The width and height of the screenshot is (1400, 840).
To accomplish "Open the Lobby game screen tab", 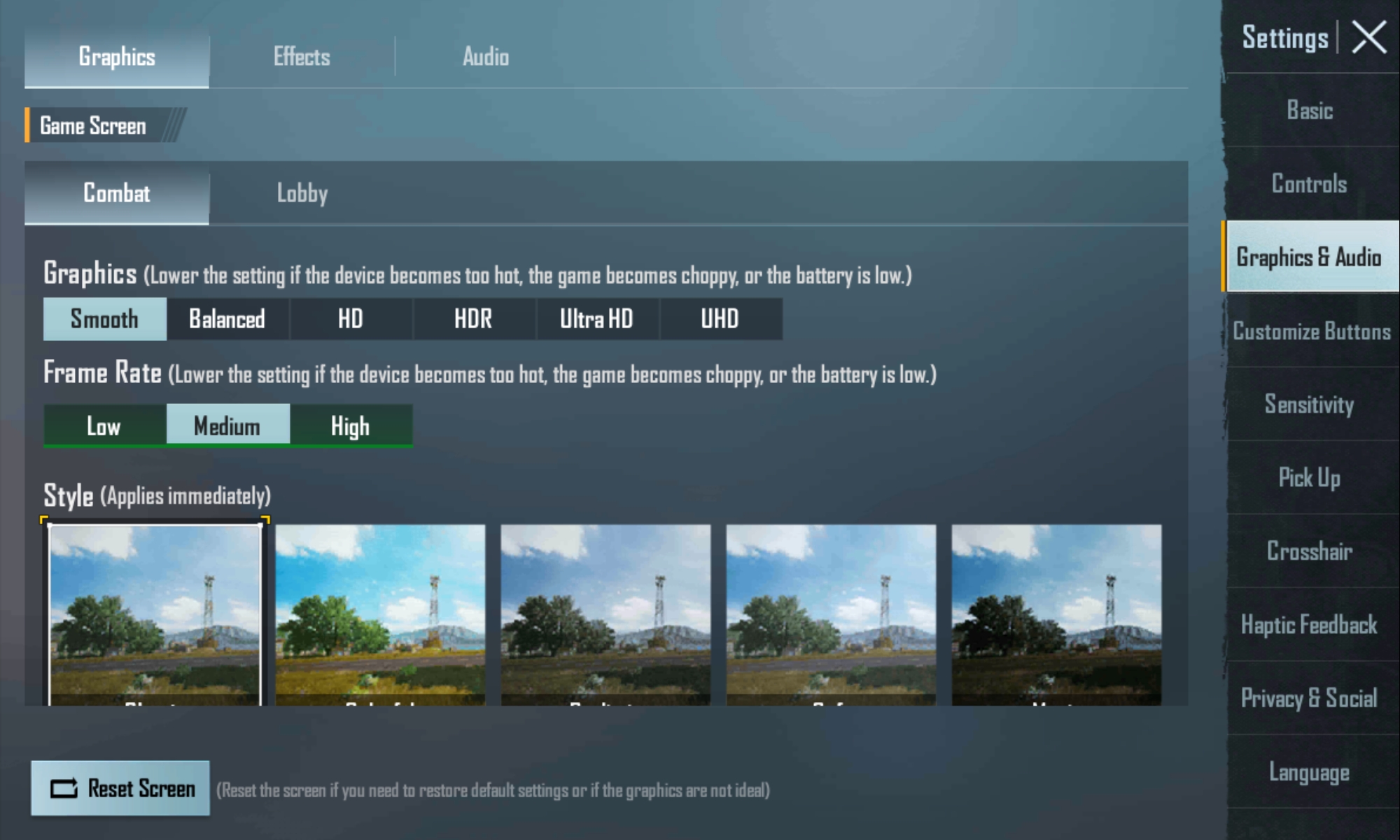I will coord(302,193).
